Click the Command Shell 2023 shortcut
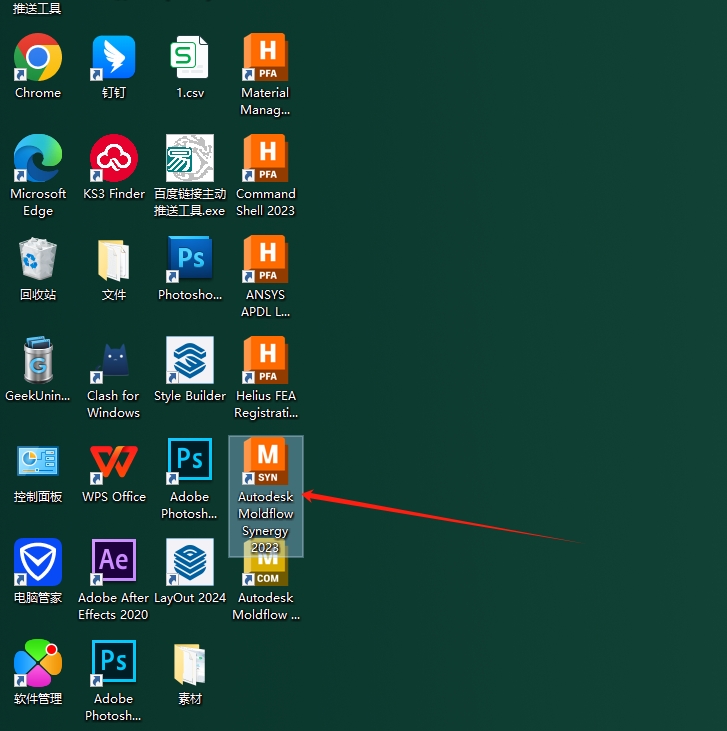Screen dimensions: 727x731 click(266, 159)
